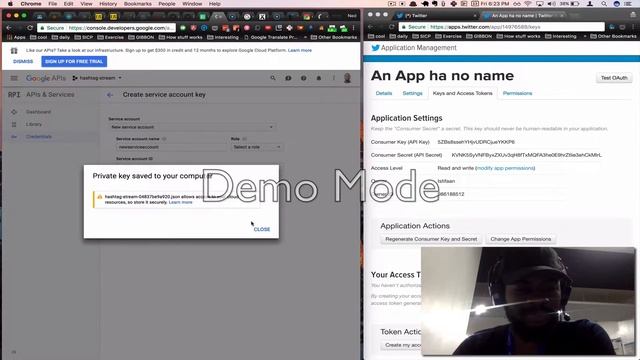Click the webcam video overlay thumbnail
Viewport: 640px width, 360px height.
(528, 301)
